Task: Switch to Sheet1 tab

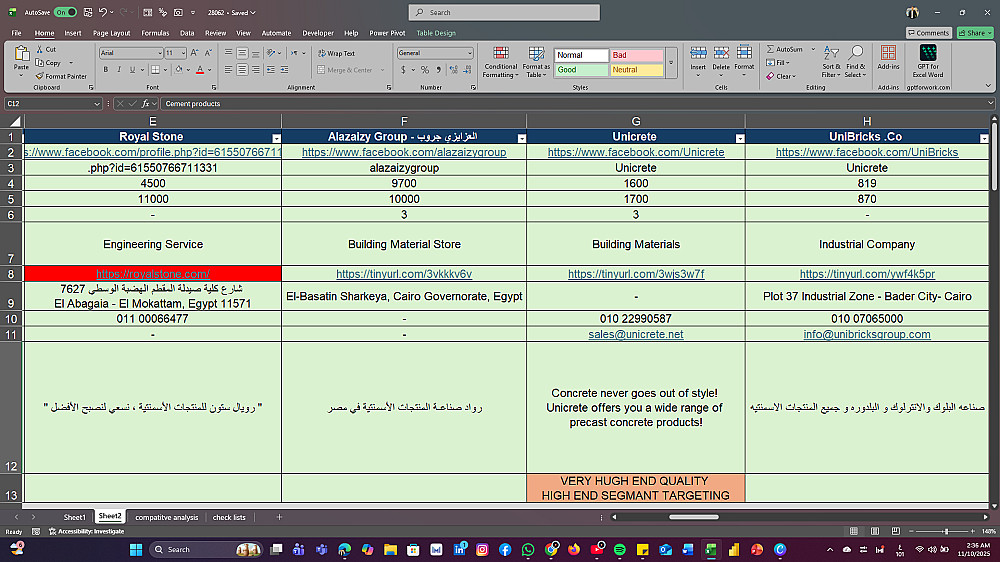Action: 74,517
